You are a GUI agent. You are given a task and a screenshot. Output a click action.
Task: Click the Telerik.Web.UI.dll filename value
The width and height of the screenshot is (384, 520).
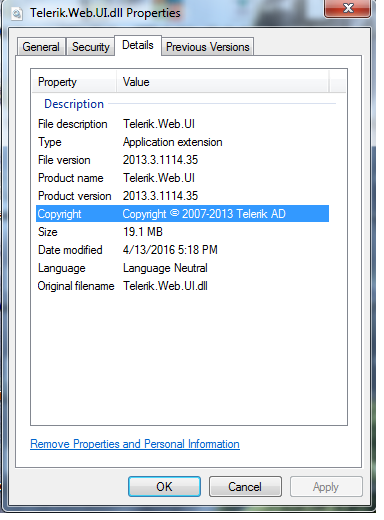(x=165, y=286)
